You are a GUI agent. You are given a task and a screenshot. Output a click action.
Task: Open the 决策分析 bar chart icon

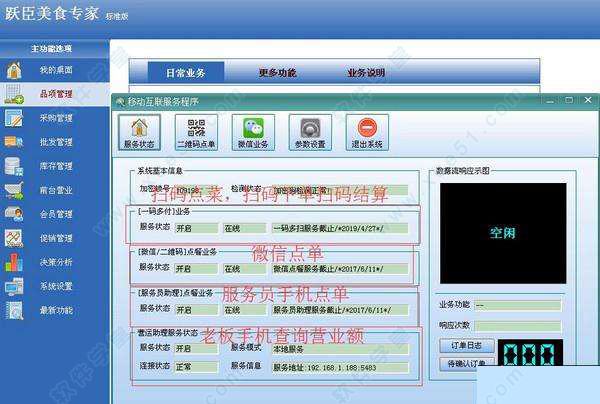pos(14,262)
